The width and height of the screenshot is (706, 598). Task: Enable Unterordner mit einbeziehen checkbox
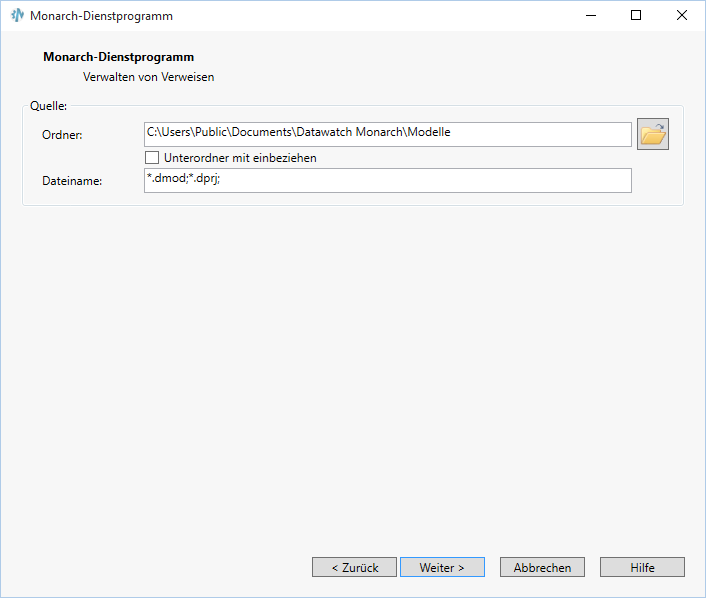pyautogui.click(x=152, y=158)
